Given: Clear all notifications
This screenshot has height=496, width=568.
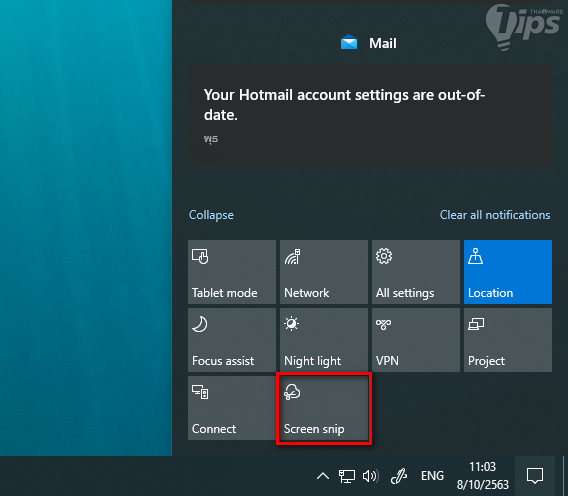Looking at the screenshot, I should 495,215.
